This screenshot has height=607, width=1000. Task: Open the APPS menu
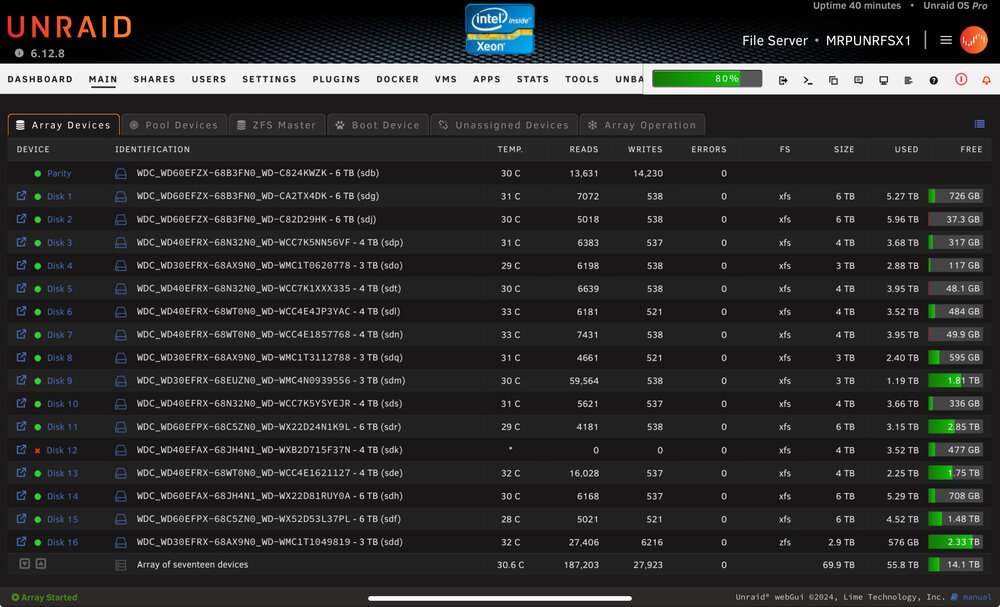tap(487, 79)
